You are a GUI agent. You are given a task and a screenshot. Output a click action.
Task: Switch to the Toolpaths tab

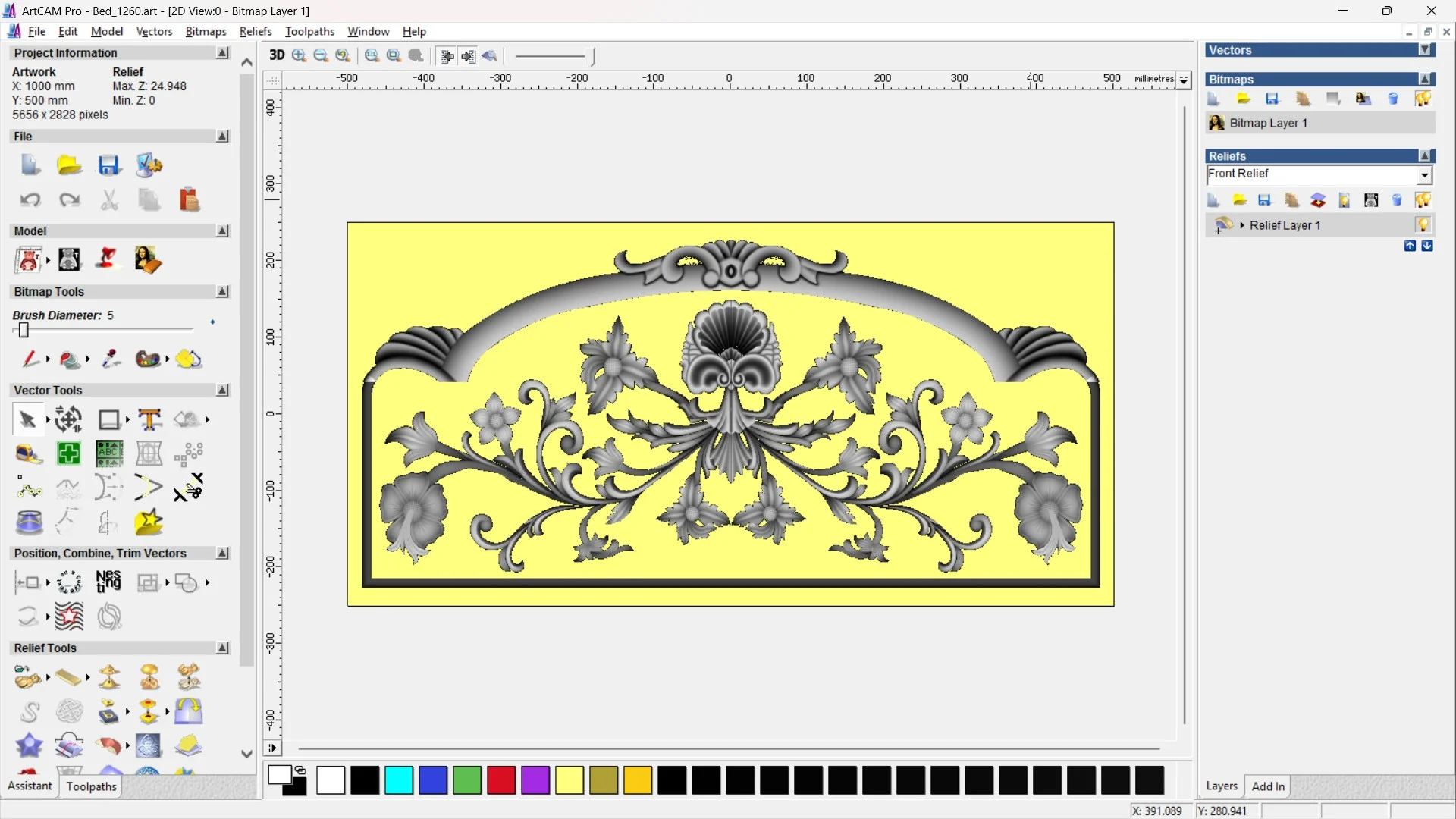coord(91,786)
